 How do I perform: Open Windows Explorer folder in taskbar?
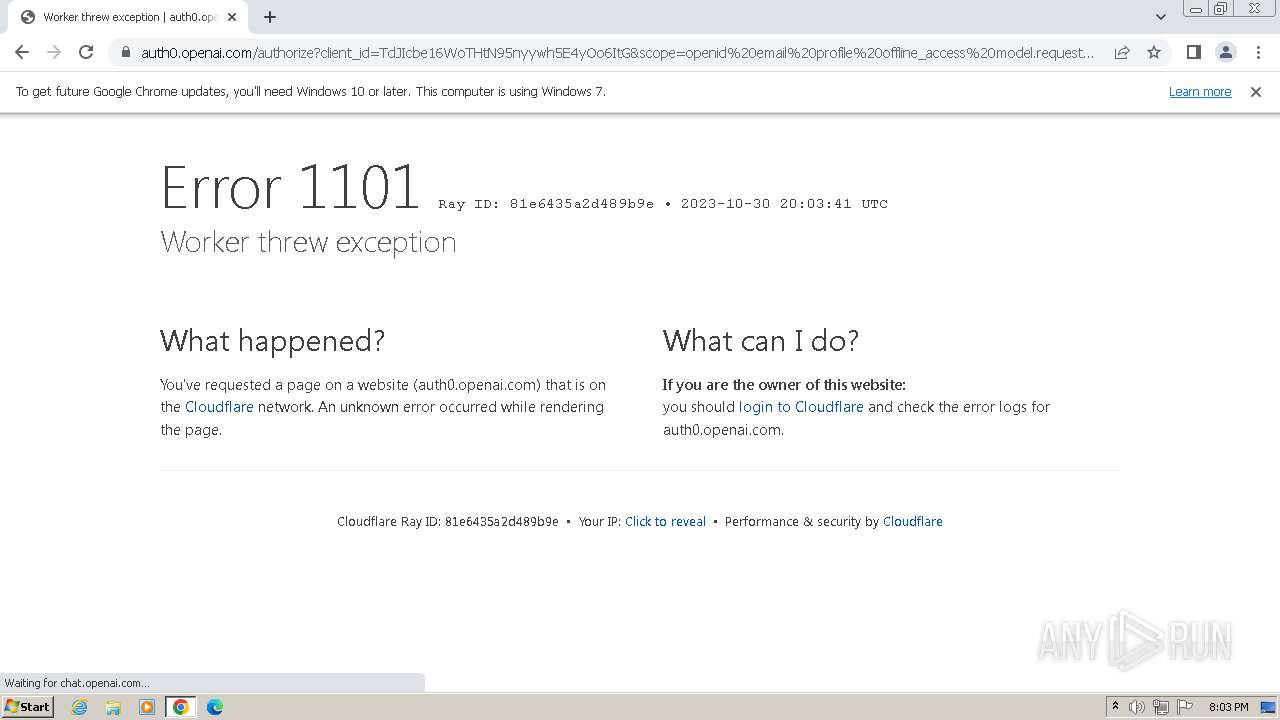(x=113, y=707)
